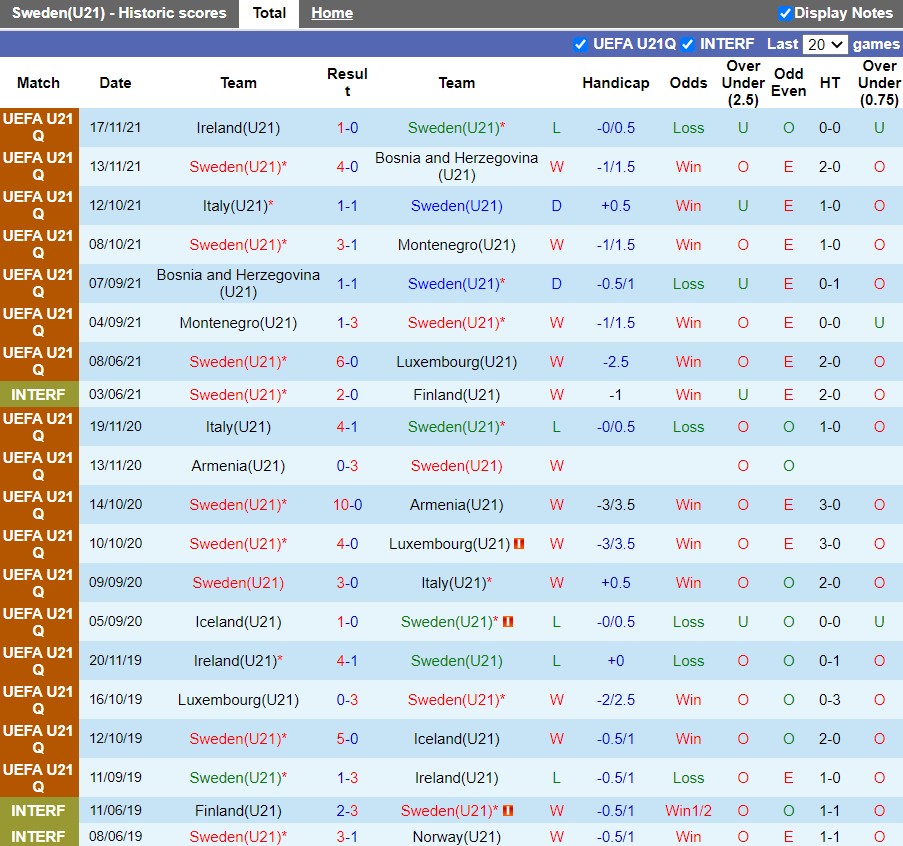Screen dimensions: 903x846
Task: Toggle the Display Notes checkbox
Action: click(x=785, y=13)
